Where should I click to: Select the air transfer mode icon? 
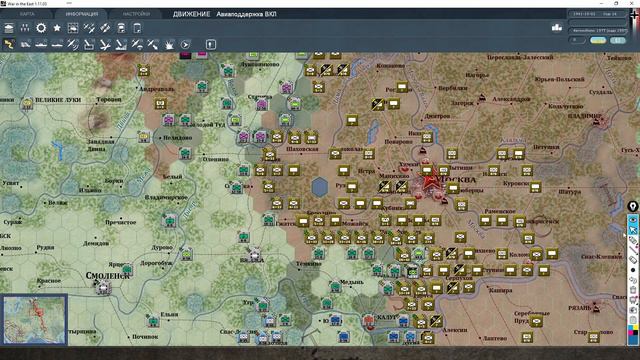153,44
